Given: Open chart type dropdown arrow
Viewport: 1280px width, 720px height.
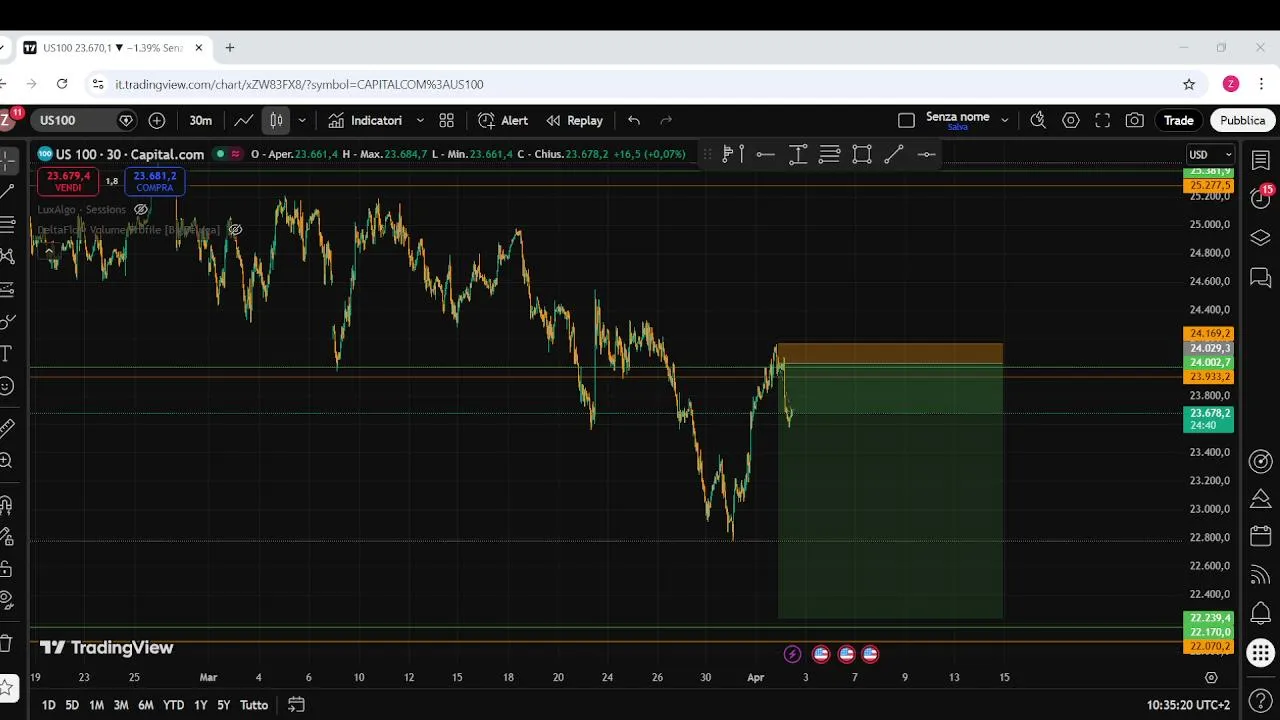Looking at the screenshot, I should [x=302, y=120].
